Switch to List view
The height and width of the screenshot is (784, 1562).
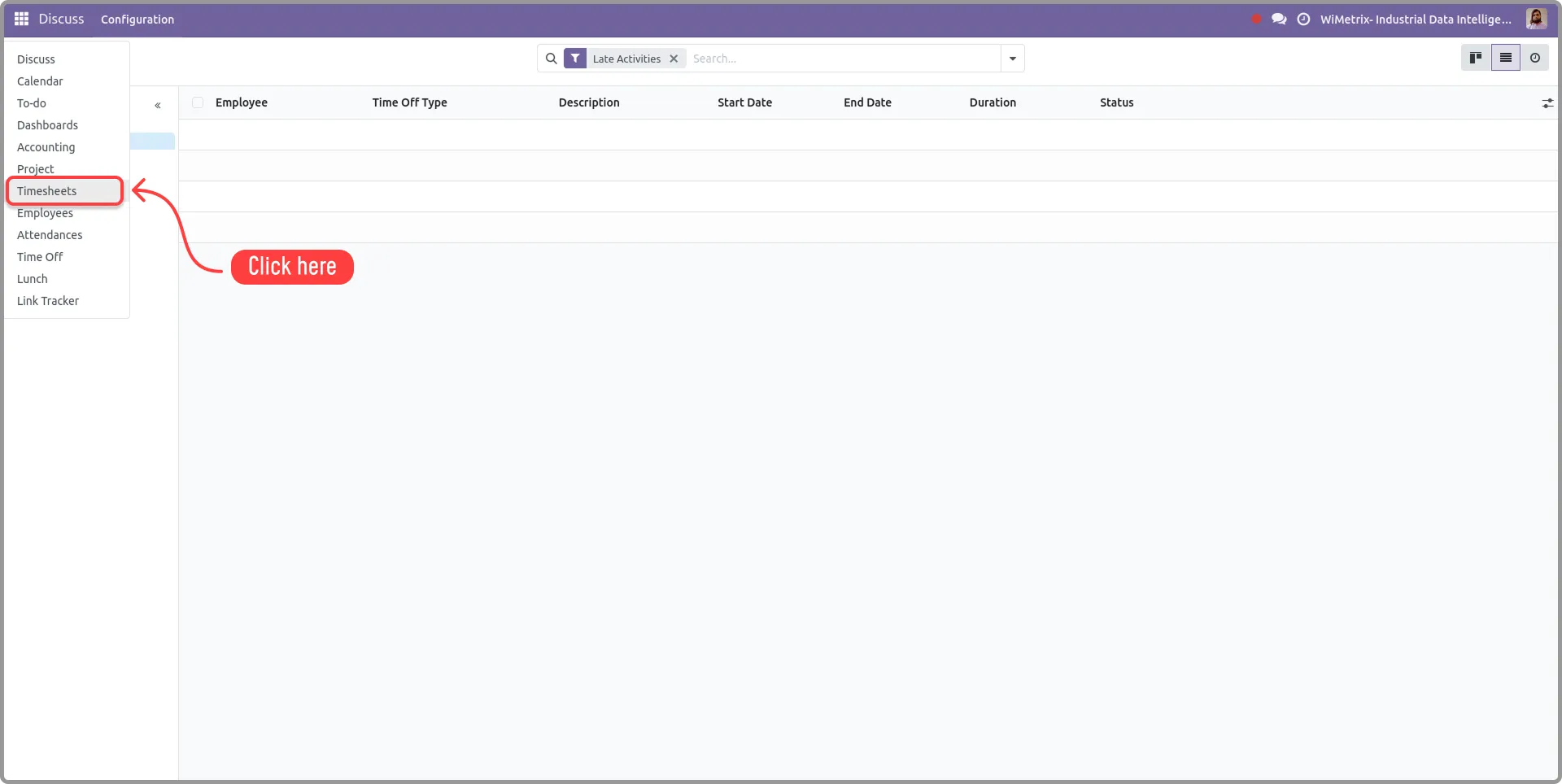[1505, 58]
